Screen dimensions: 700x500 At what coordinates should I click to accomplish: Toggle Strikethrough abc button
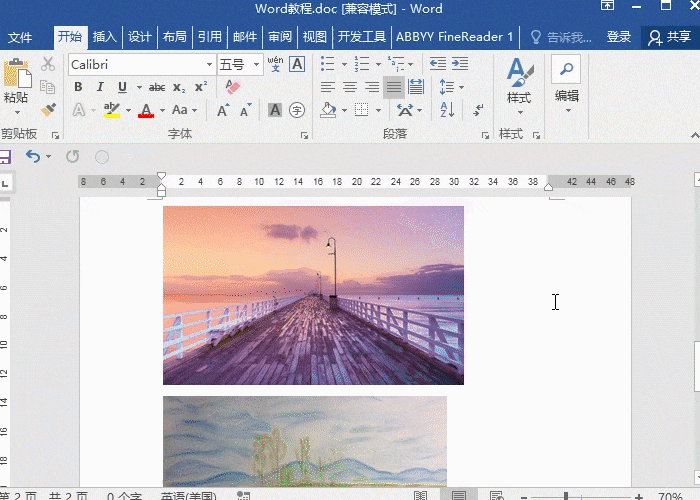tap(157, 87)
